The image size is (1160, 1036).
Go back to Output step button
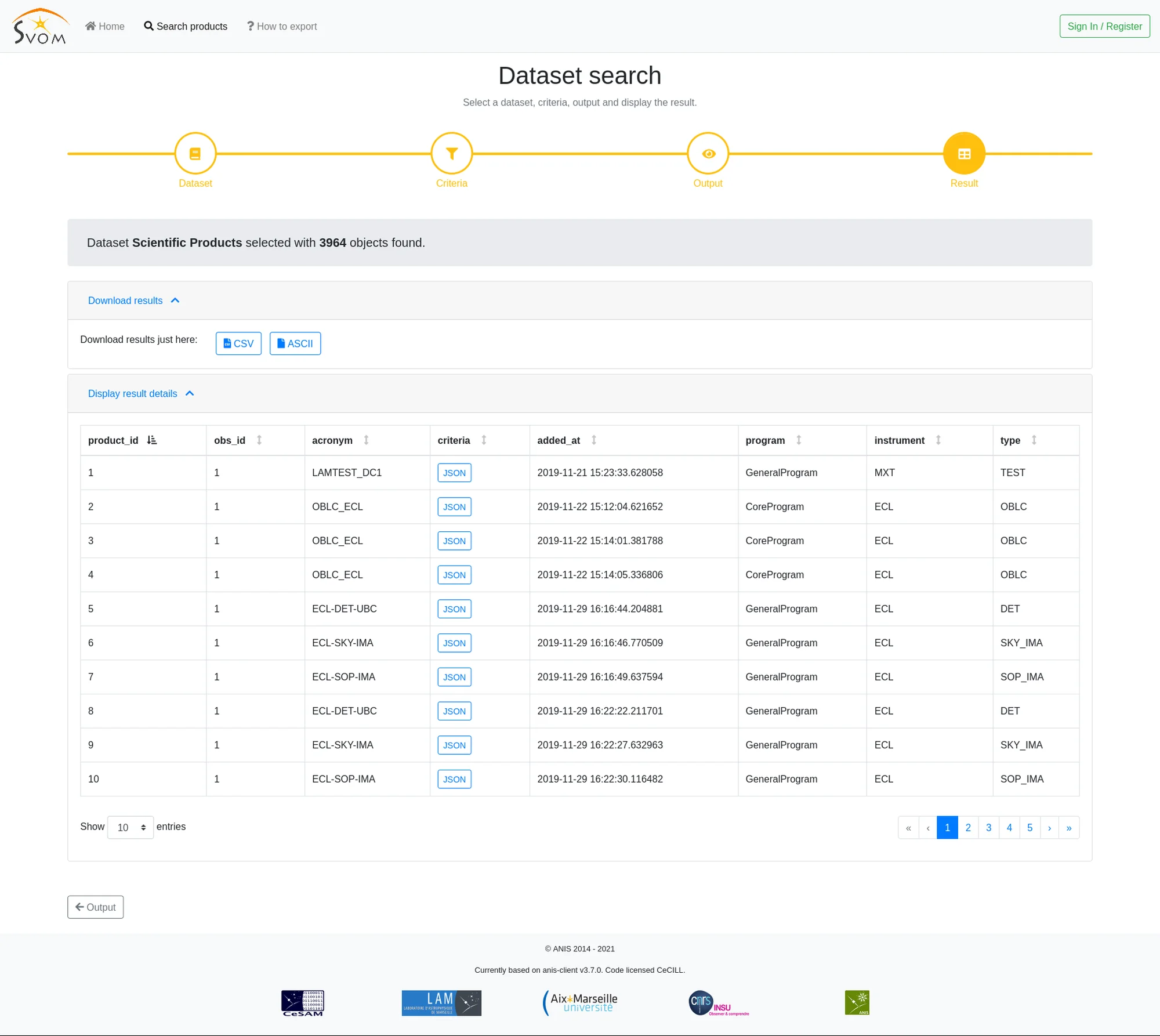point(95,907)
